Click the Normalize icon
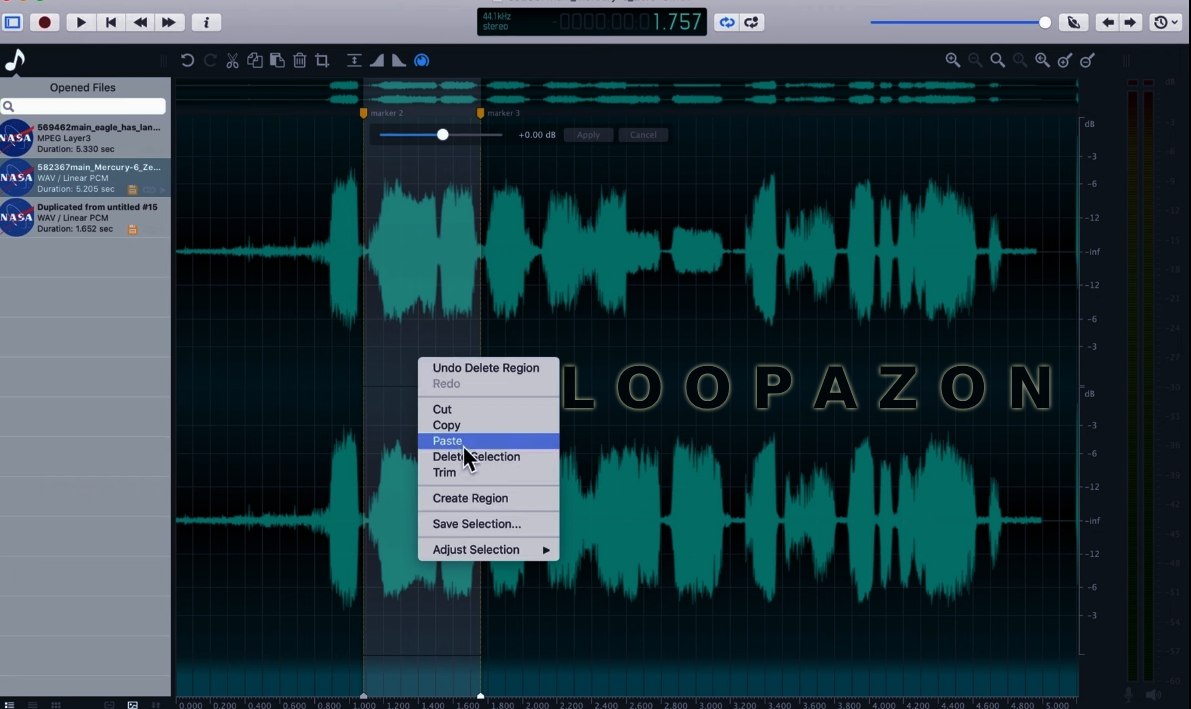The image size is (1191, 709). click(354, 60)
